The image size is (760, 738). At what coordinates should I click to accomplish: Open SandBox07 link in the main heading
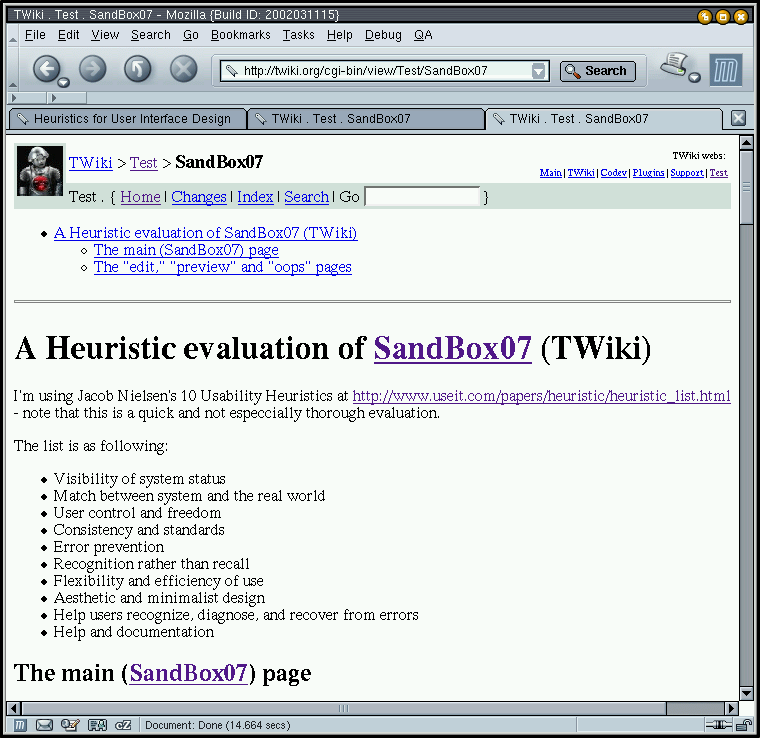click(x=453, y=348)
